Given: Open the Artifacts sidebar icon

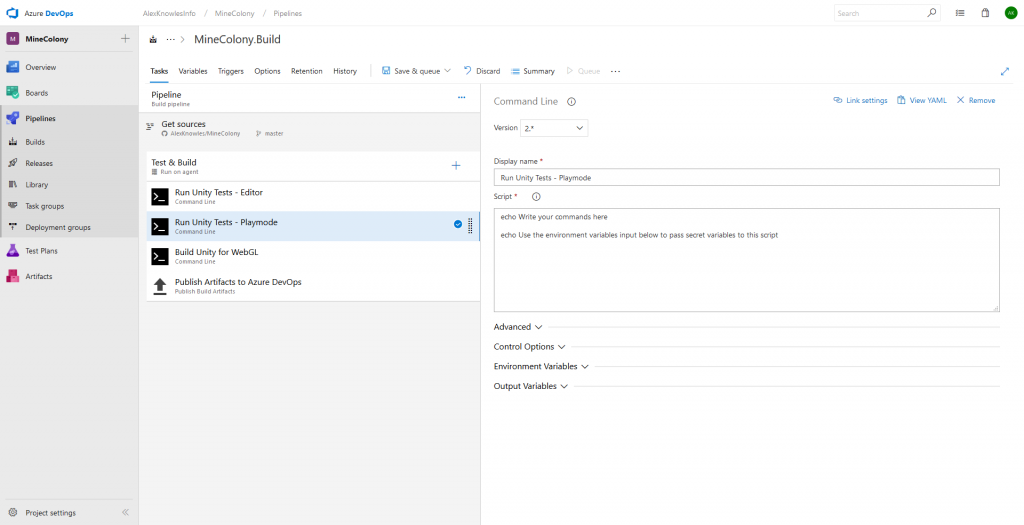Looking at the screenshot, I should 13,276.
